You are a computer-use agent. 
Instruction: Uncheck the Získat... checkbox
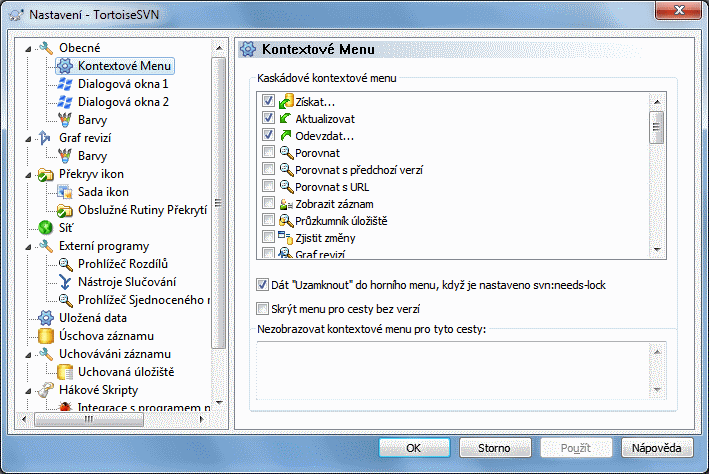coord(268,101)
